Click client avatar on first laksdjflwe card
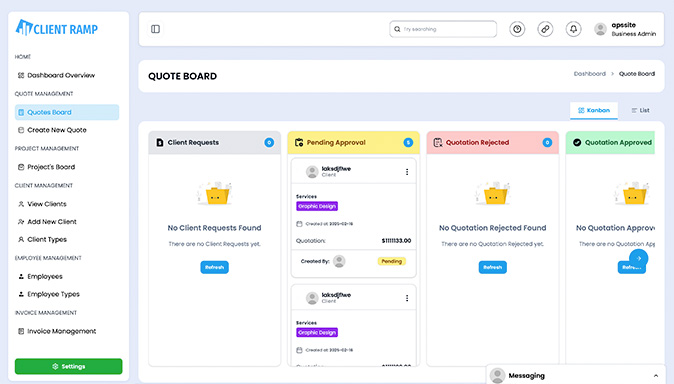 click(x=312, y=172)
